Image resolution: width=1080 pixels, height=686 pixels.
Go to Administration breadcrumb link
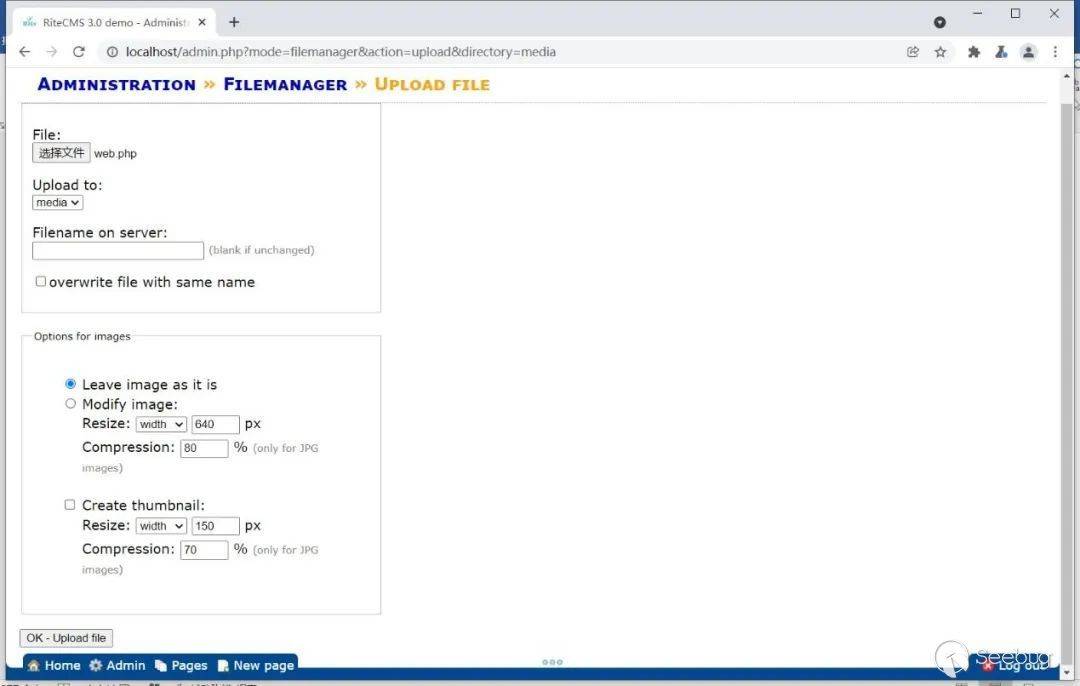116,85
